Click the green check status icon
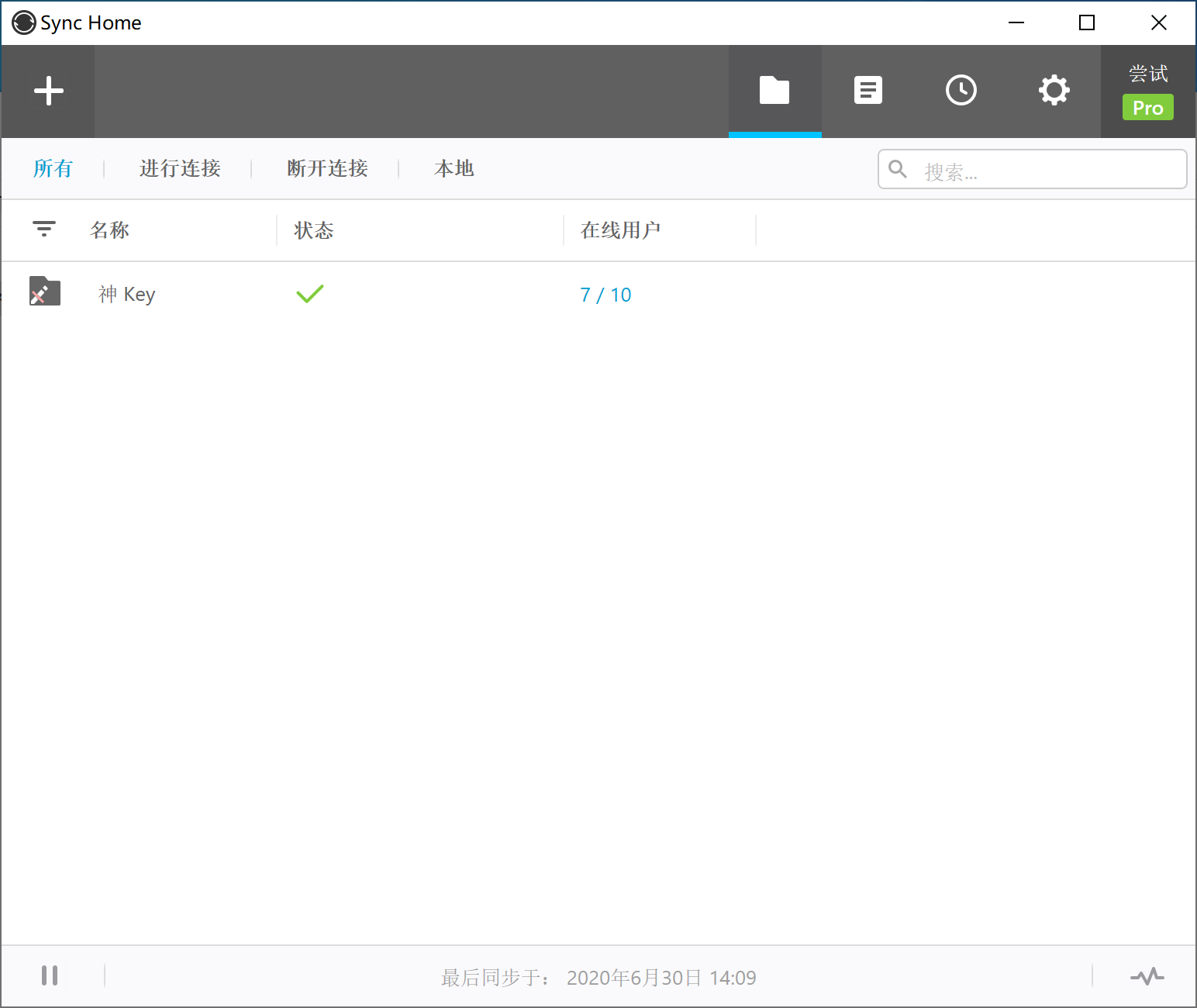Screen dimensions: 1197x1008 (310, 294)
